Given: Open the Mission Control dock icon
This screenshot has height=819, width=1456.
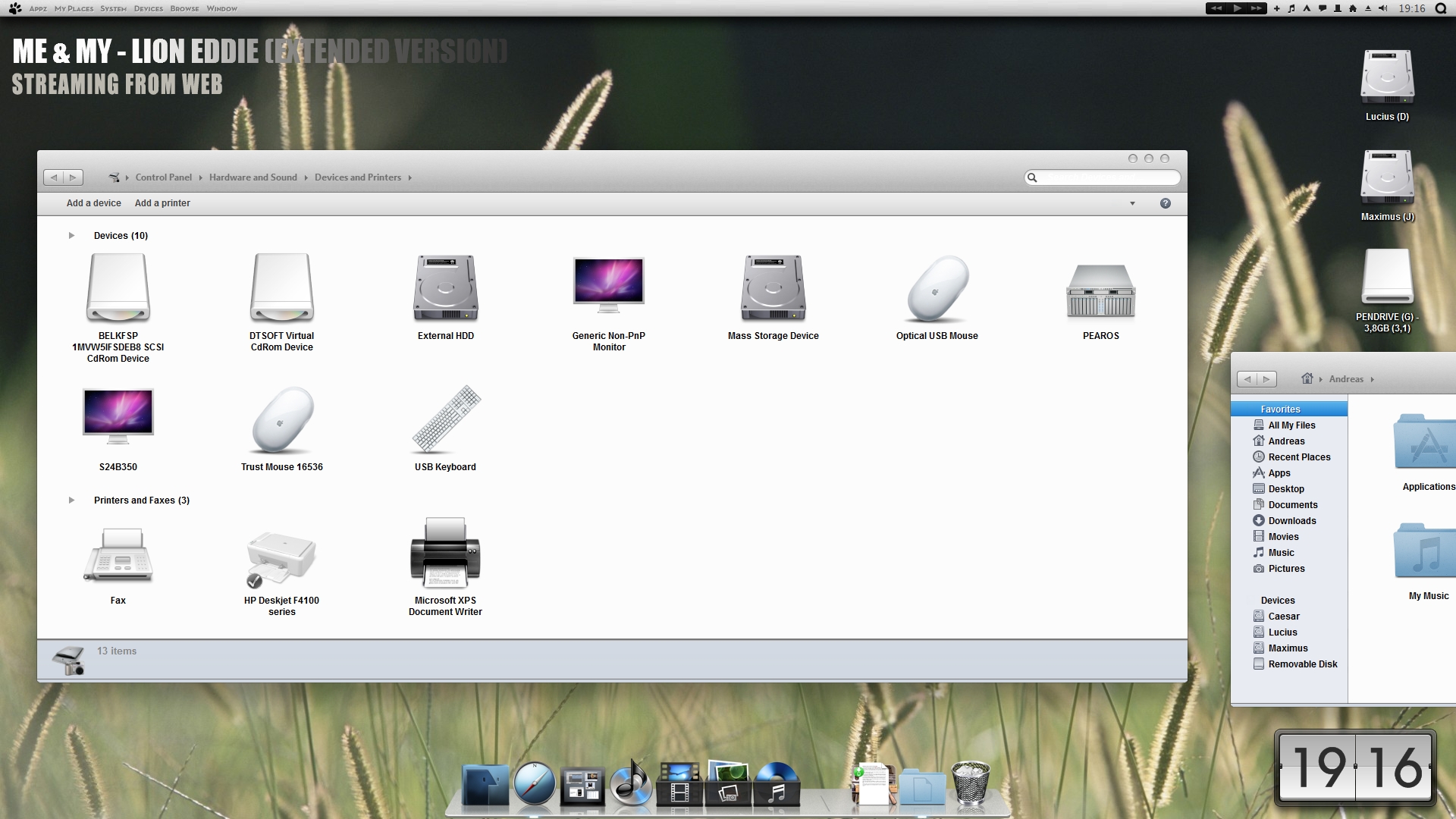Looking at the screenshot, I should (x=582, y=786).
